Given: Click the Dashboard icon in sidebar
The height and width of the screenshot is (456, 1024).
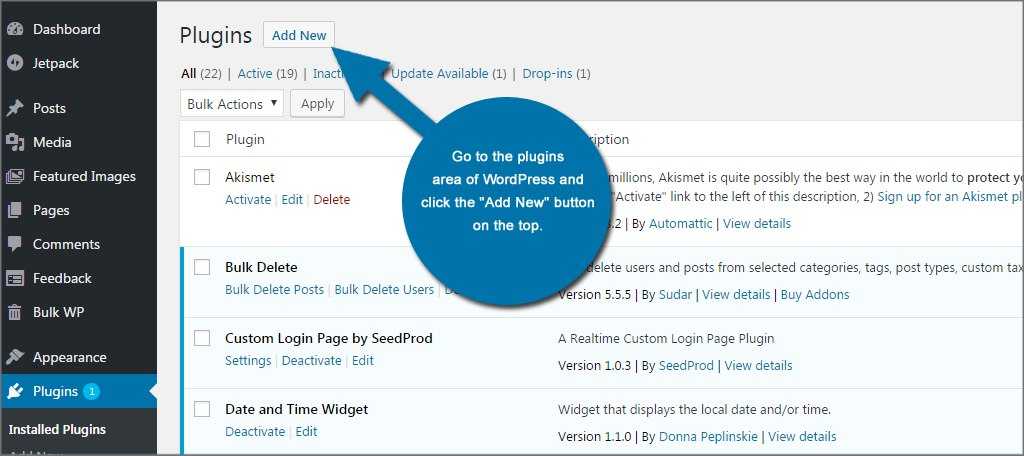Looking at the screenshot, I should point(15,29).
